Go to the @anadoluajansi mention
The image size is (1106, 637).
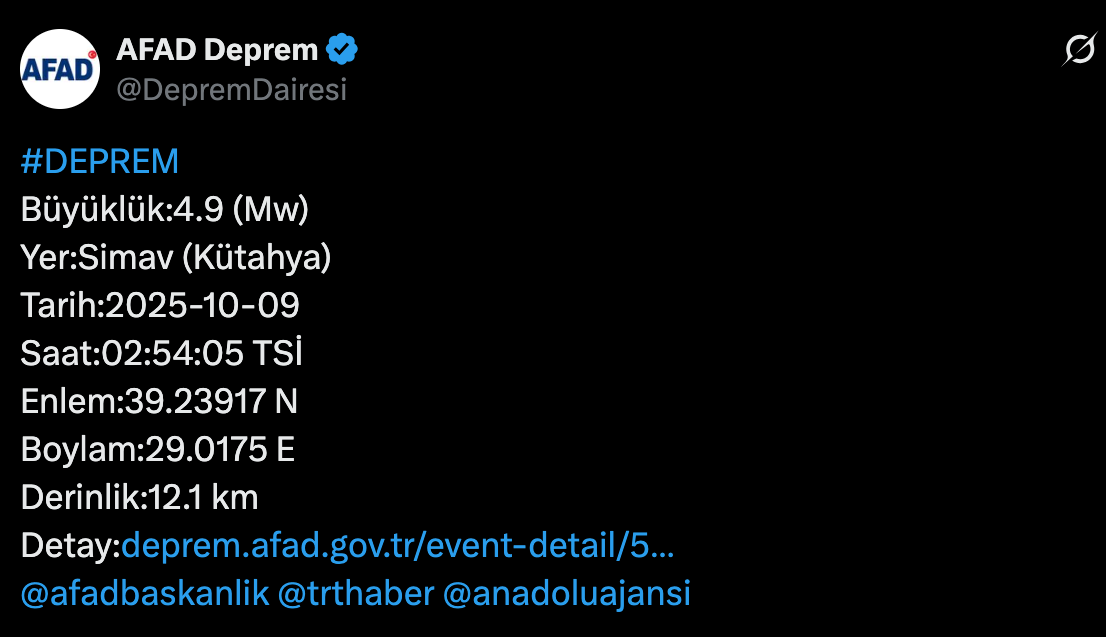(566, 593)
